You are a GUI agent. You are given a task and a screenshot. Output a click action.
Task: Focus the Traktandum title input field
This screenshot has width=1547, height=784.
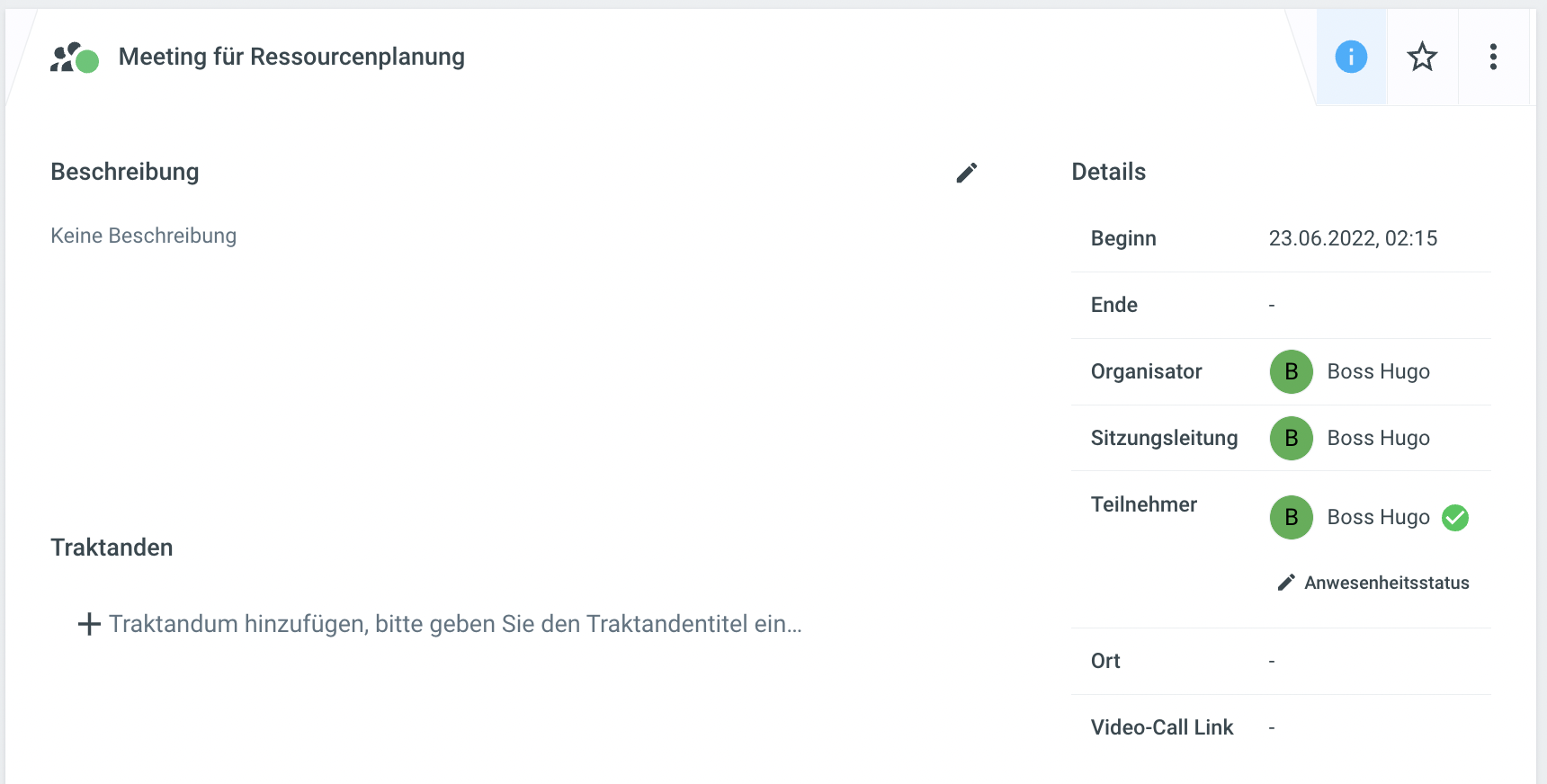(455, 624)
